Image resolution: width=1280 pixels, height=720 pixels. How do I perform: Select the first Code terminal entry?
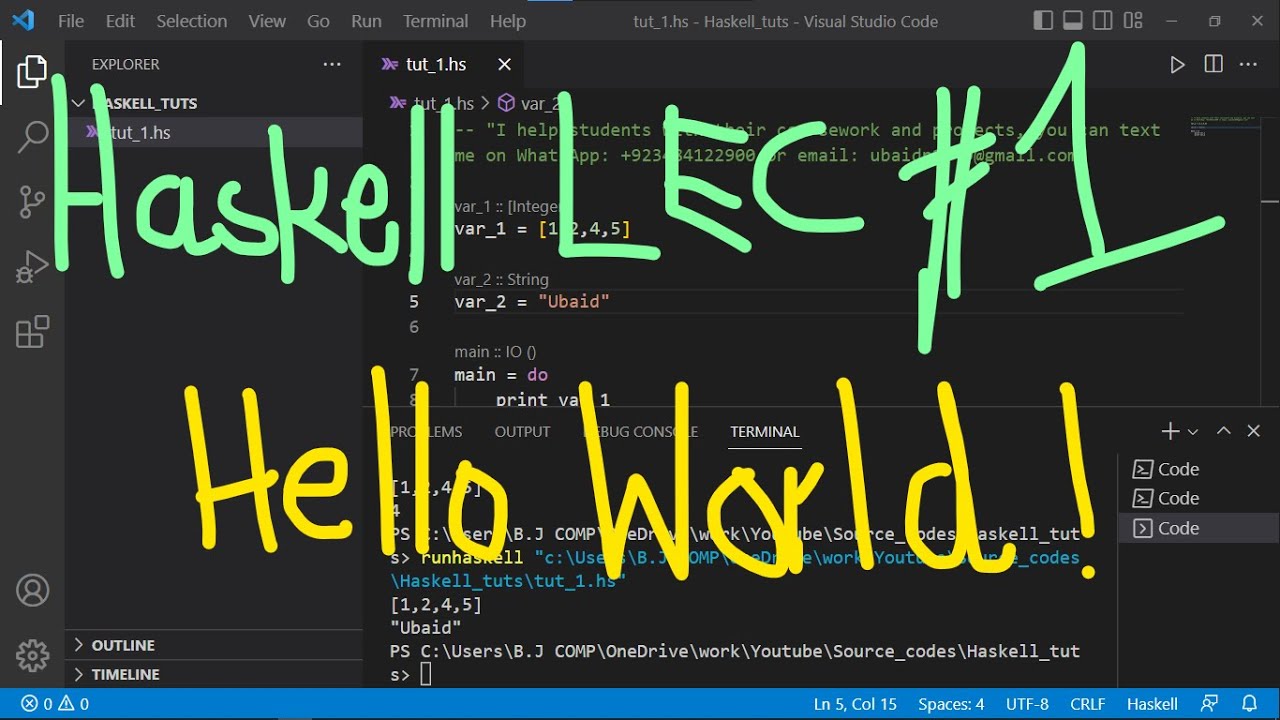click(1199, 469)
